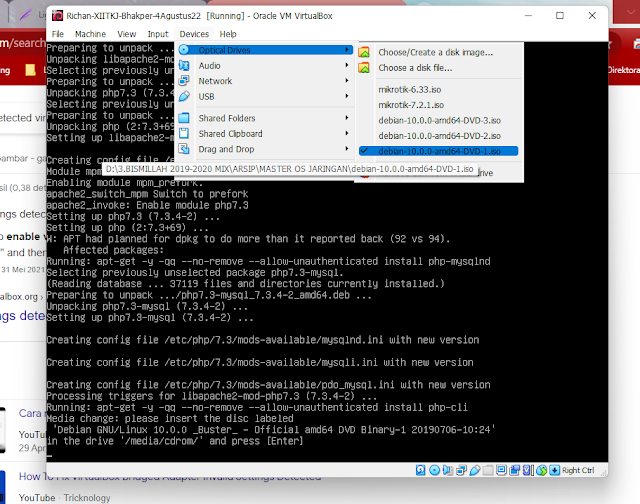Click the network adapters status bar icon
Image resolution: width=640 pixels, height=504 pixels.
tap(461, 470)
